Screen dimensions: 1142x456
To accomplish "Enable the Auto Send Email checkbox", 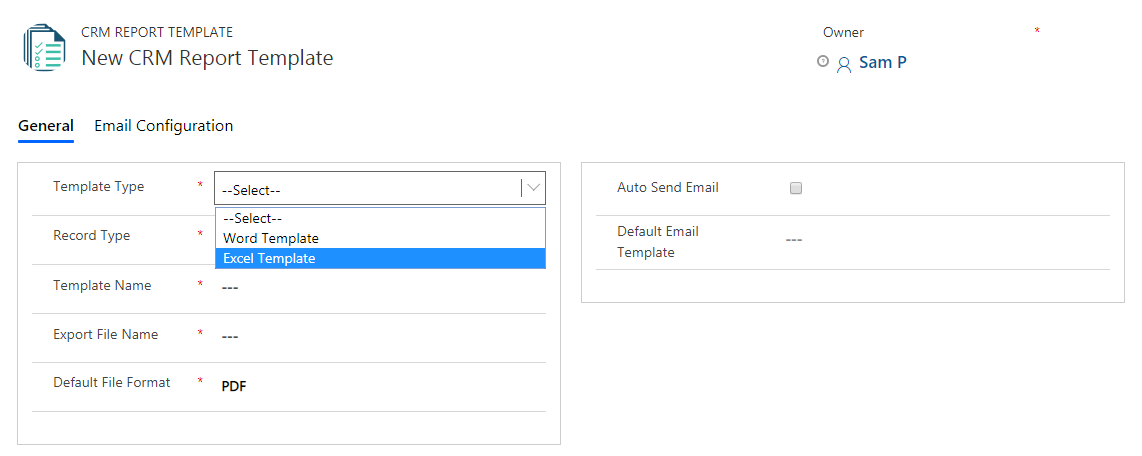I will [796, 188].
